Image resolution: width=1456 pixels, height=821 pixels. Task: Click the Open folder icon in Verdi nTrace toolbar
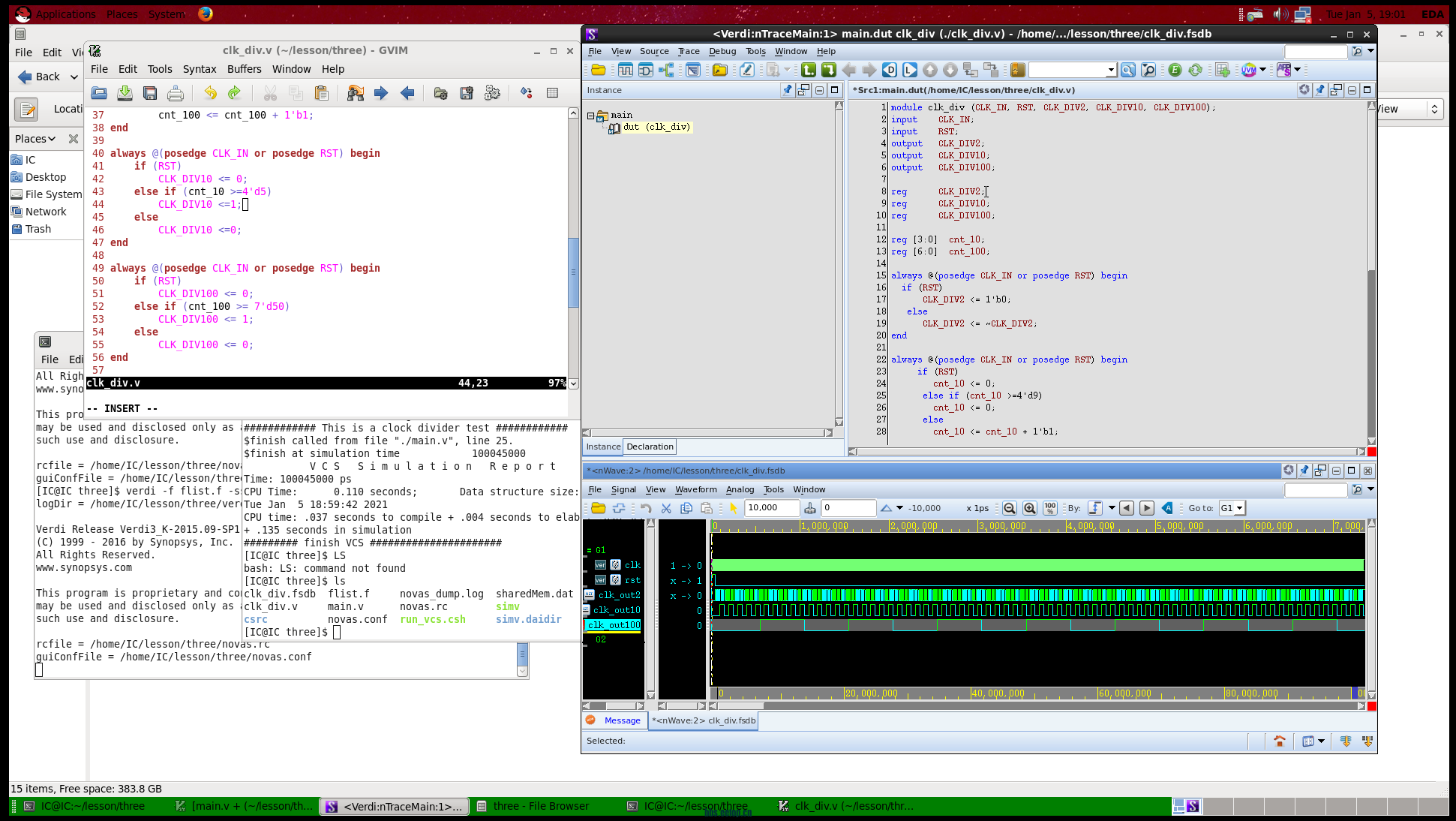click(x=598, y=70)
